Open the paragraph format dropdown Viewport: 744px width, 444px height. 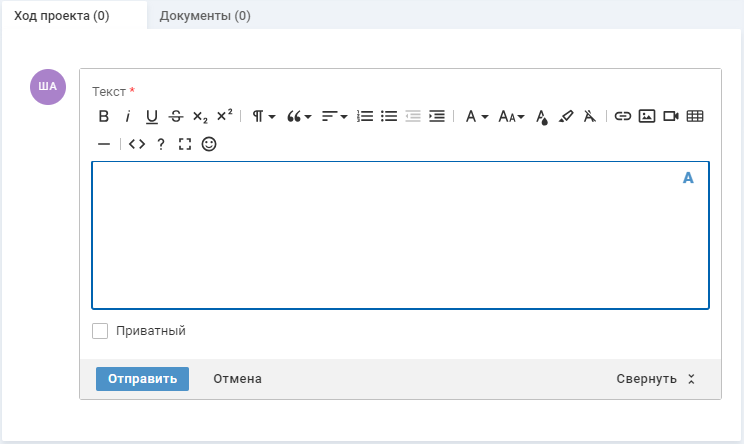(263, 116)
